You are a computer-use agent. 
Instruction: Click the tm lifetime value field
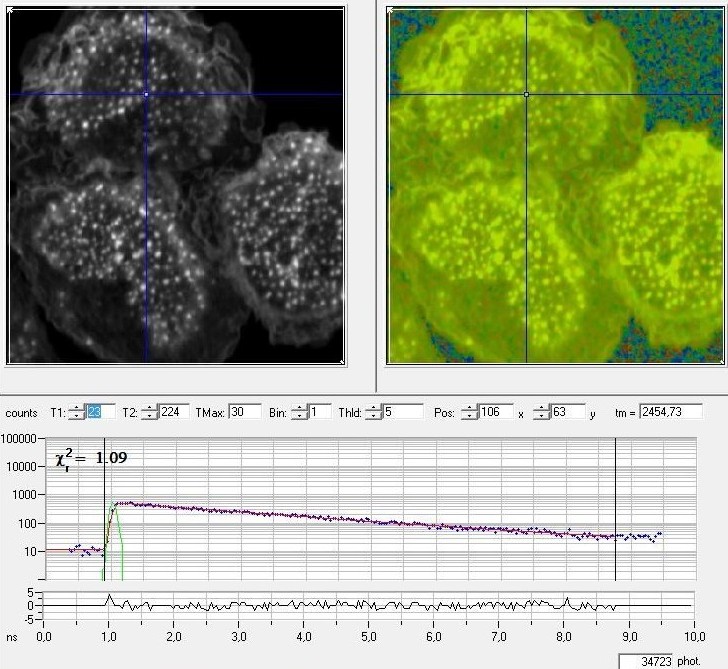(671, 412)
